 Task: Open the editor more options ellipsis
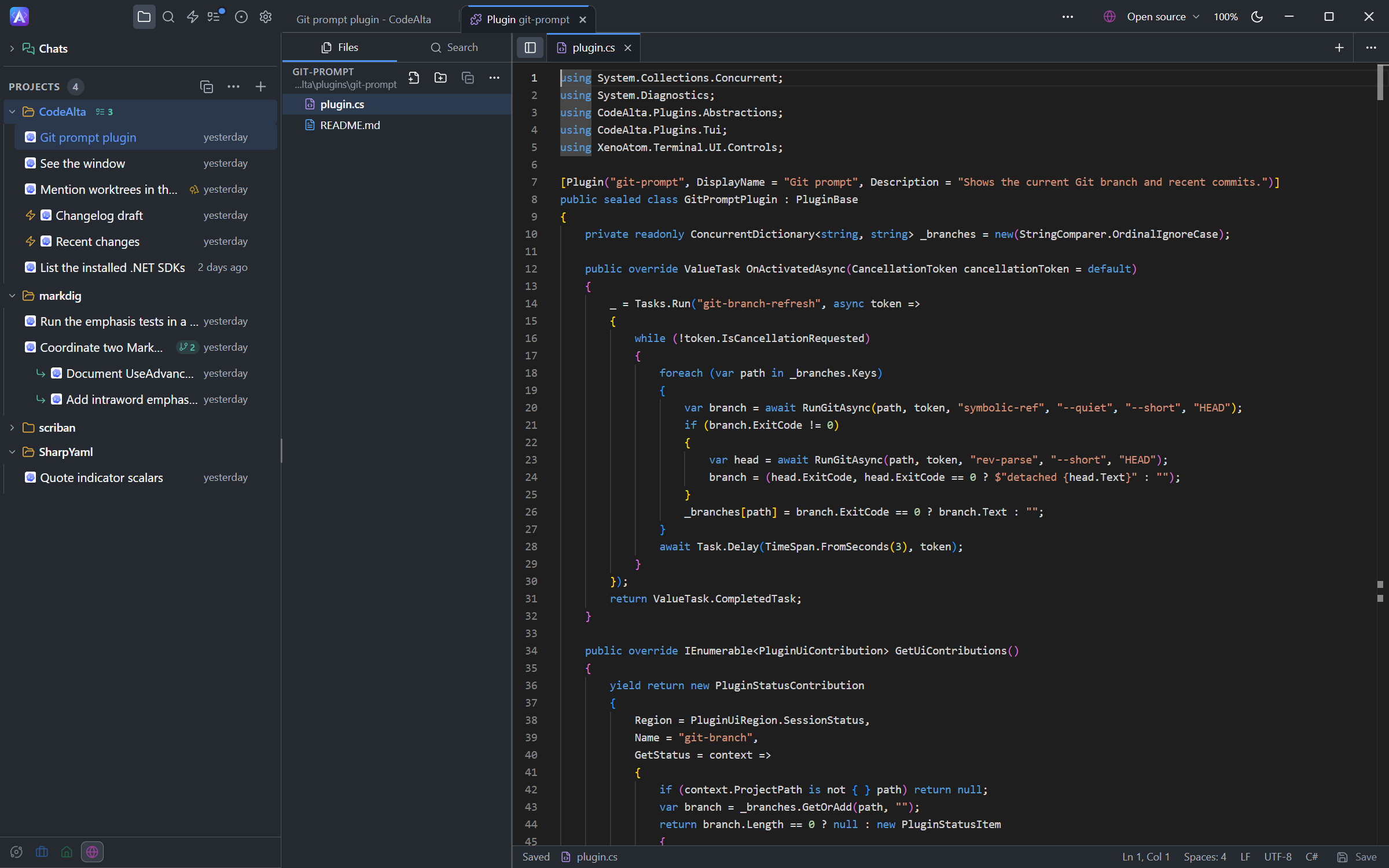(1370, 47)
